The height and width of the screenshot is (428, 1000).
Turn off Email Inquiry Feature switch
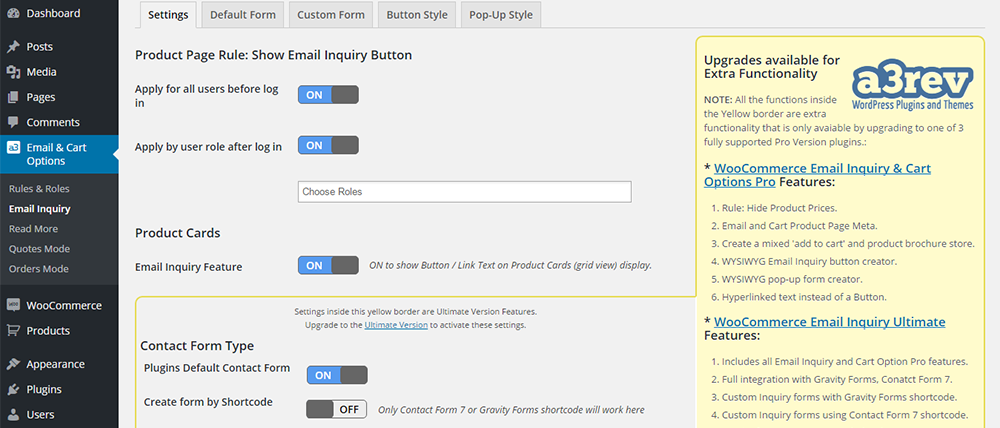328,266
